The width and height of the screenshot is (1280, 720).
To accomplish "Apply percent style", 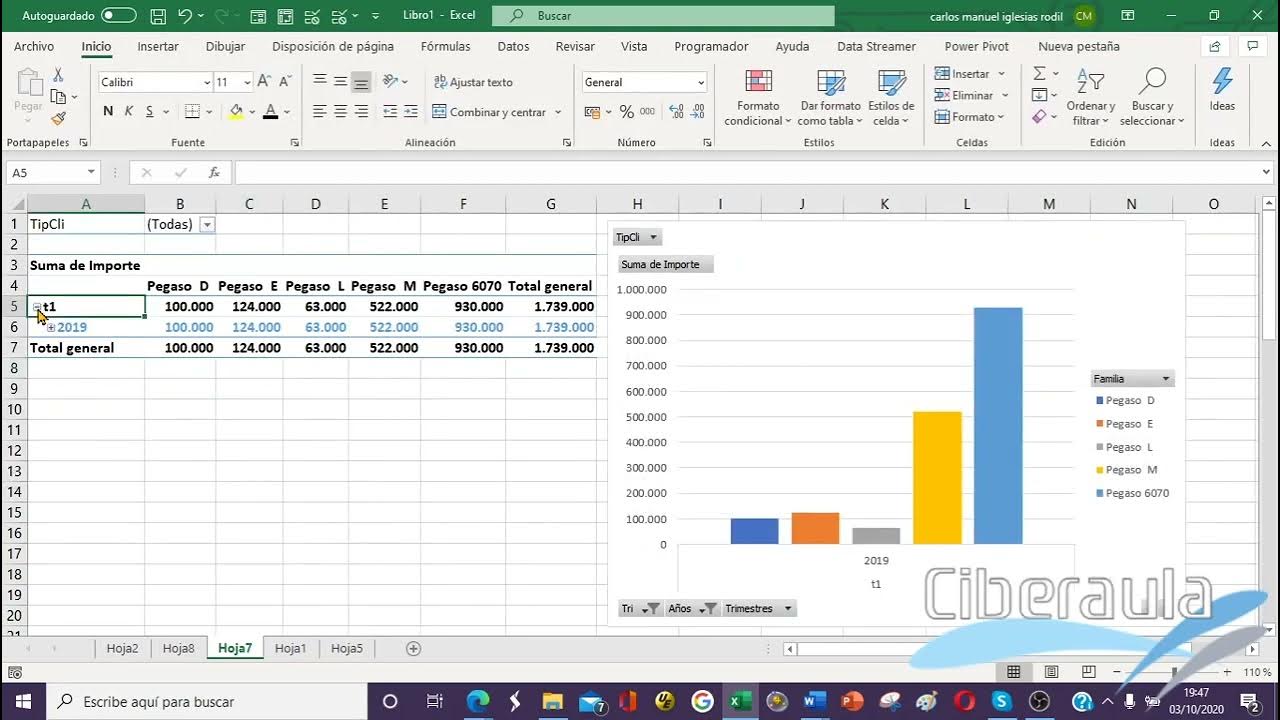I will click(x=627, y=112).
